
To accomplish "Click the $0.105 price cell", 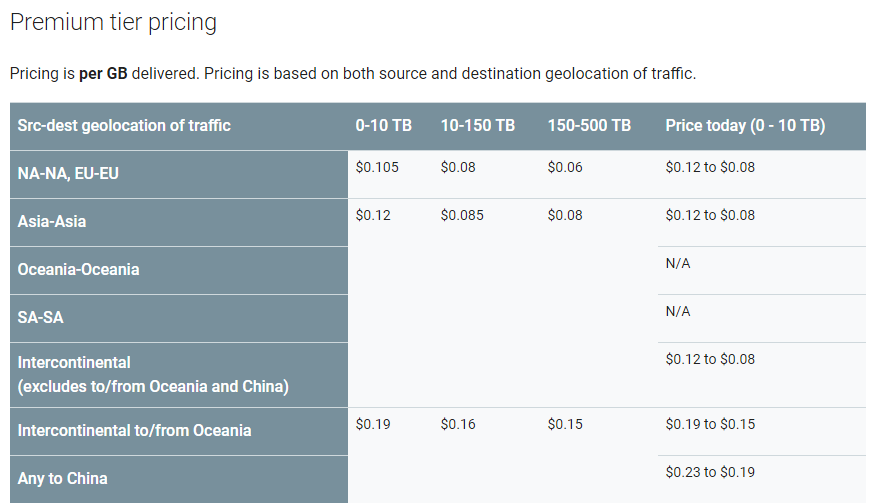I will click(x=377, y=167).
